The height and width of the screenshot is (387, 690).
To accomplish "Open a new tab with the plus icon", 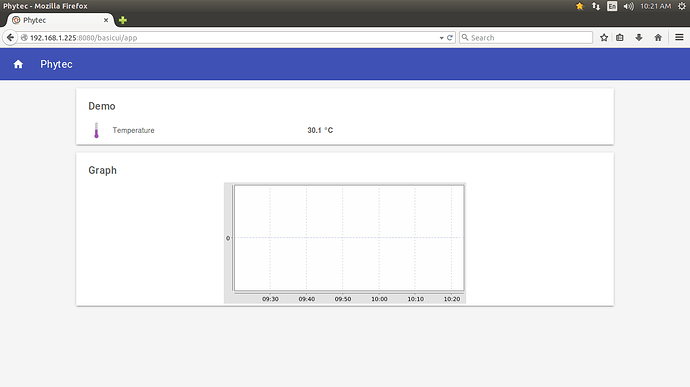I will (x=123, y=20).
